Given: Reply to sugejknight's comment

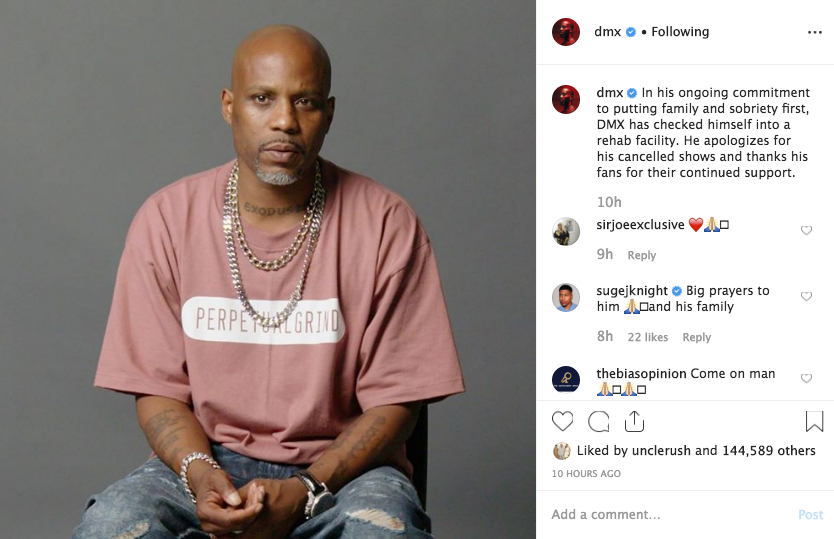Looking at the screenshot, I should [696, 337].
